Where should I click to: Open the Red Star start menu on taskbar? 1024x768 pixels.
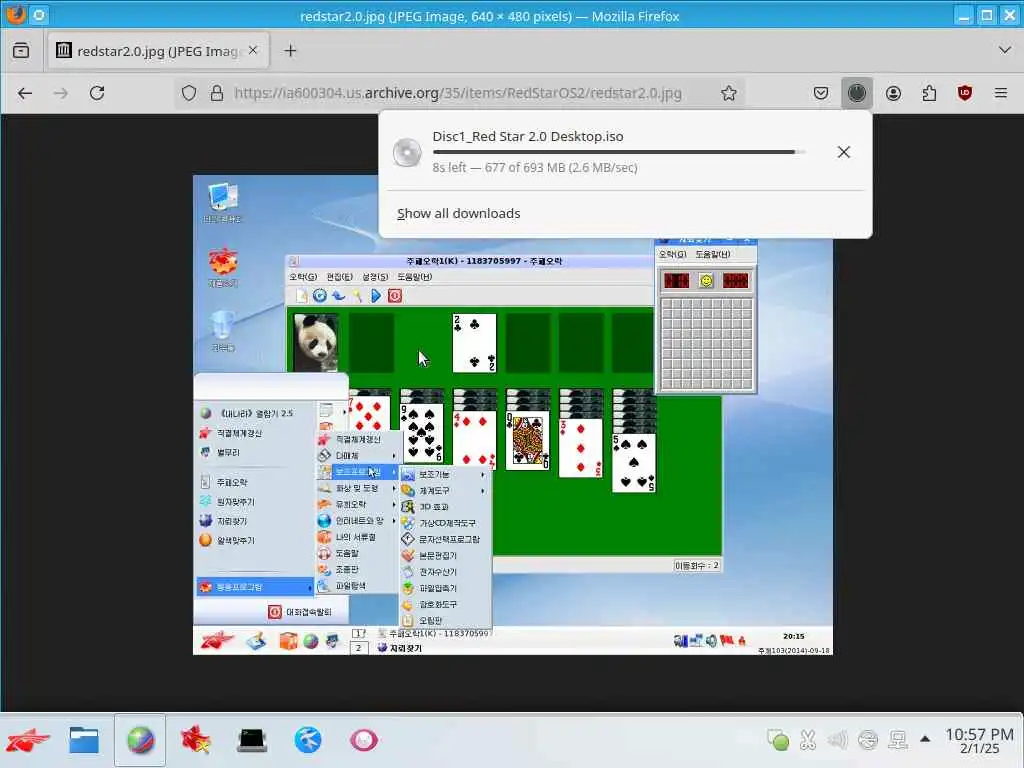pyautogui.click(x=27, y=741)
